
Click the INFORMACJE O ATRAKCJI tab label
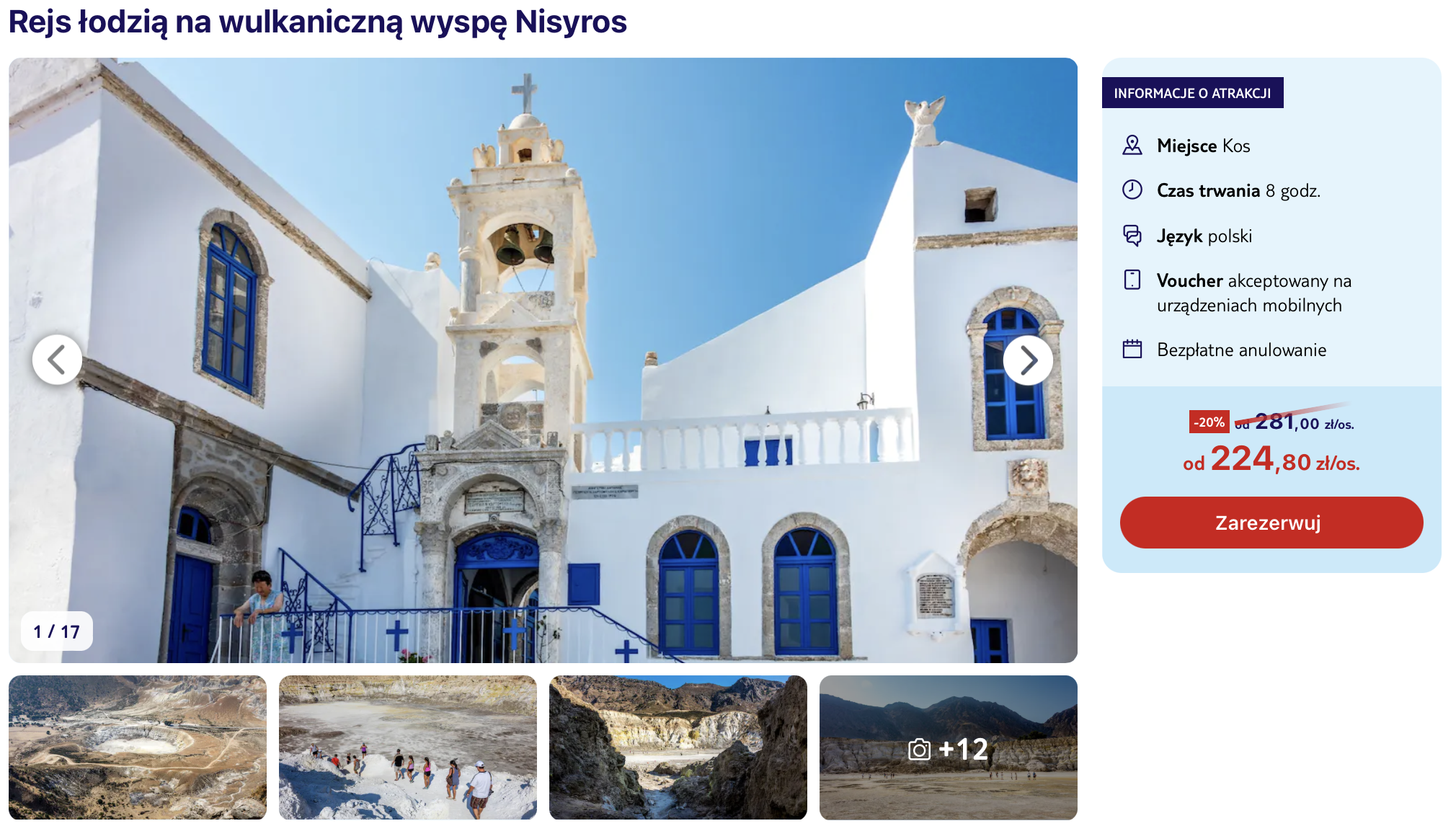(x=1192, y=93)
